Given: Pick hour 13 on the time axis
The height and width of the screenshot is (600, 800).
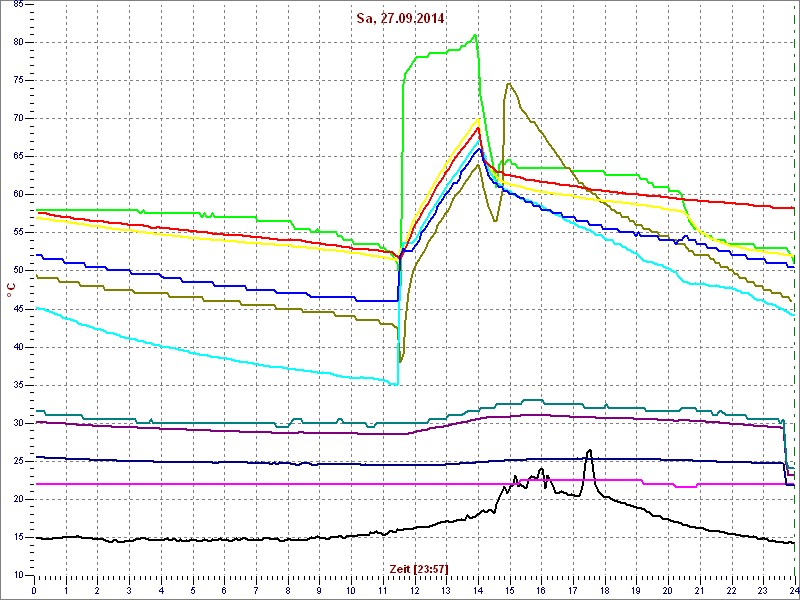Looking at the screenshot, I should tap(446, 591).
